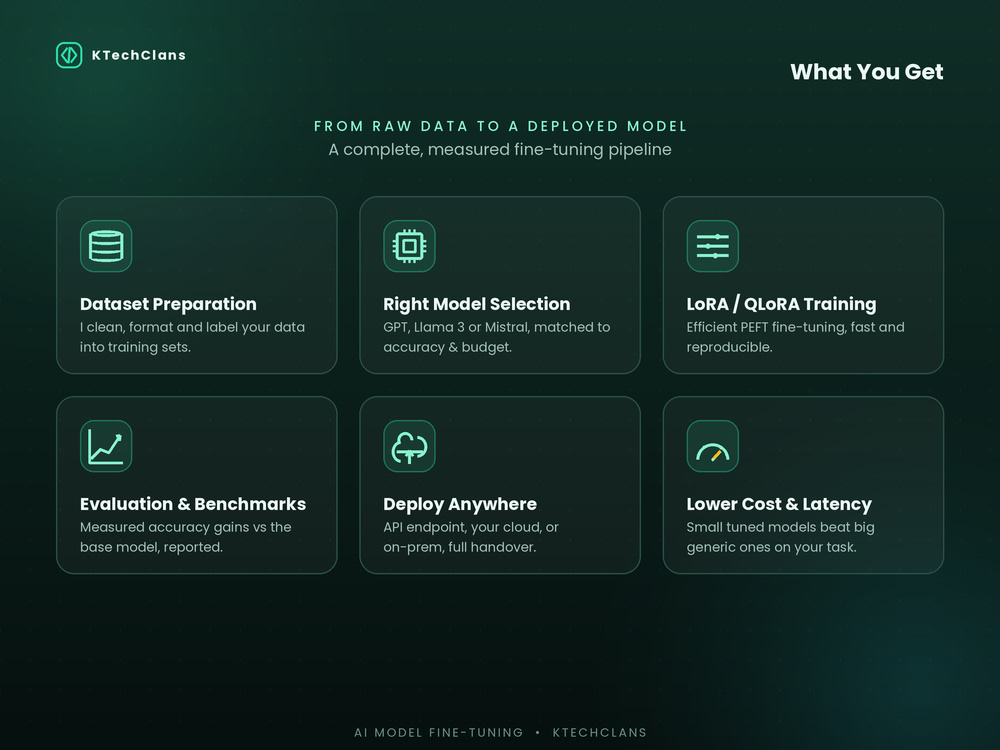Click 'A complete, measured fine-tuning pipeline' subtitle

coord(500,150)
